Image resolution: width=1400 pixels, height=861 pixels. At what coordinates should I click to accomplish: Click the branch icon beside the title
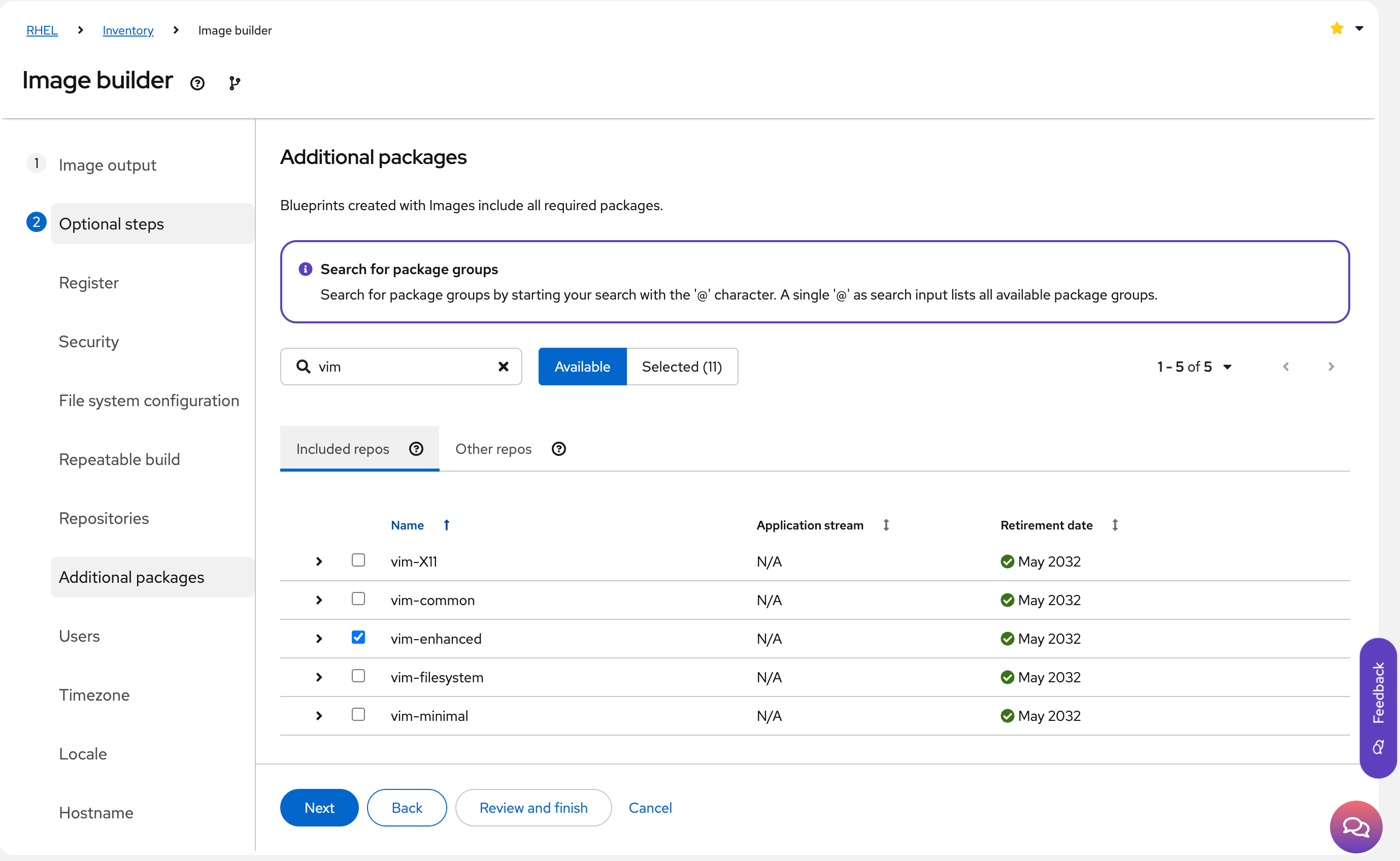235,83
